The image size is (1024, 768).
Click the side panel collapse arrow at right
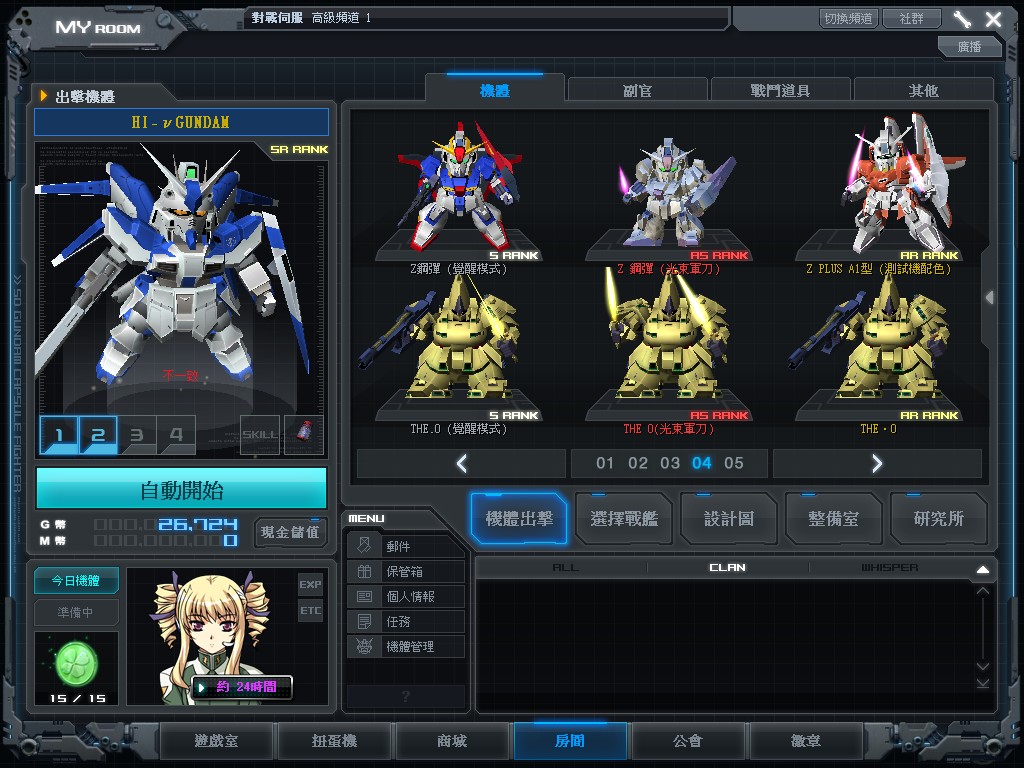coord(990,297)
